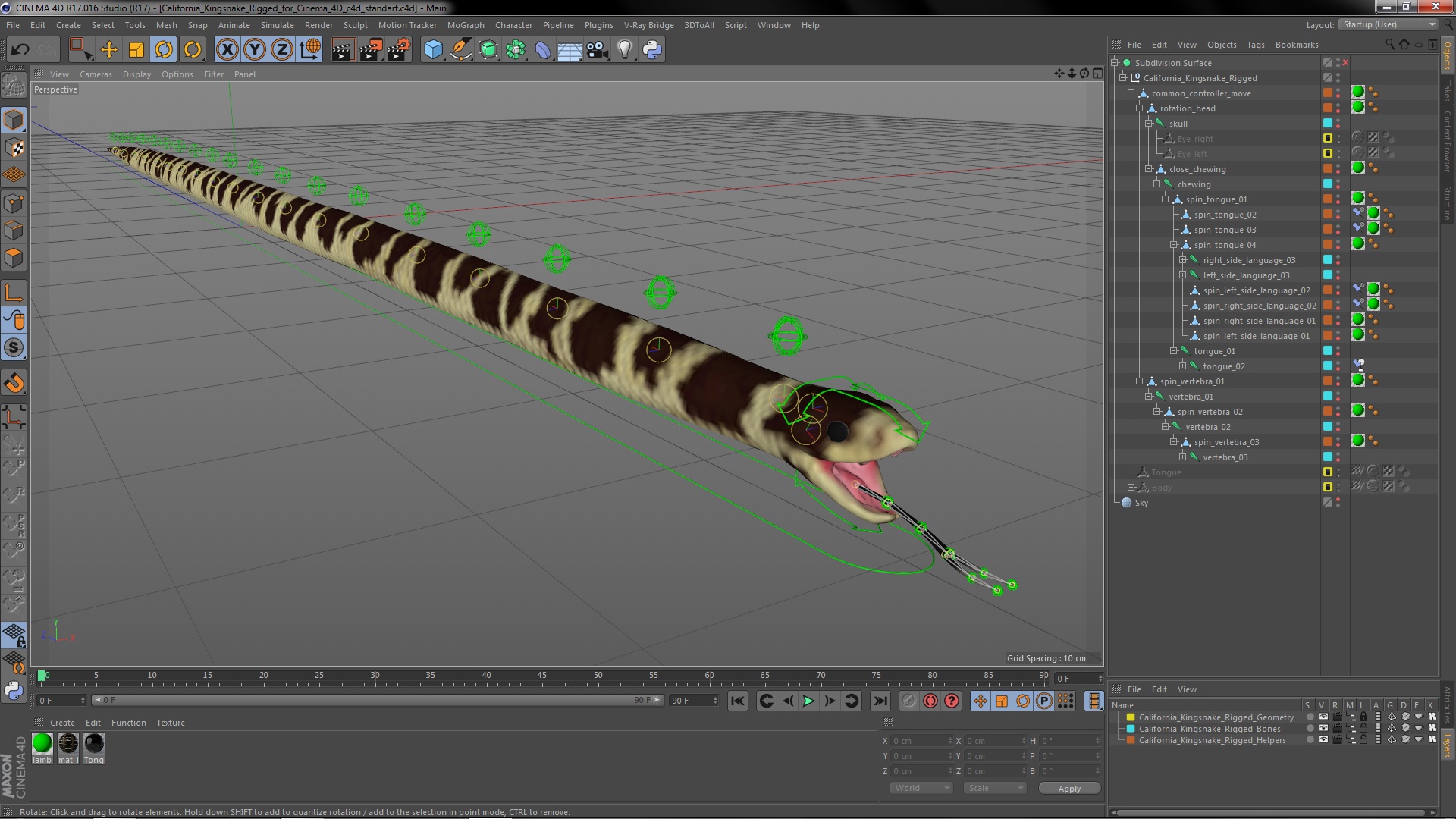Image resolution: width=1456 pixels, height=819 pixels.
Task: Click the Undo arrow icon
Action: (20, 50)
